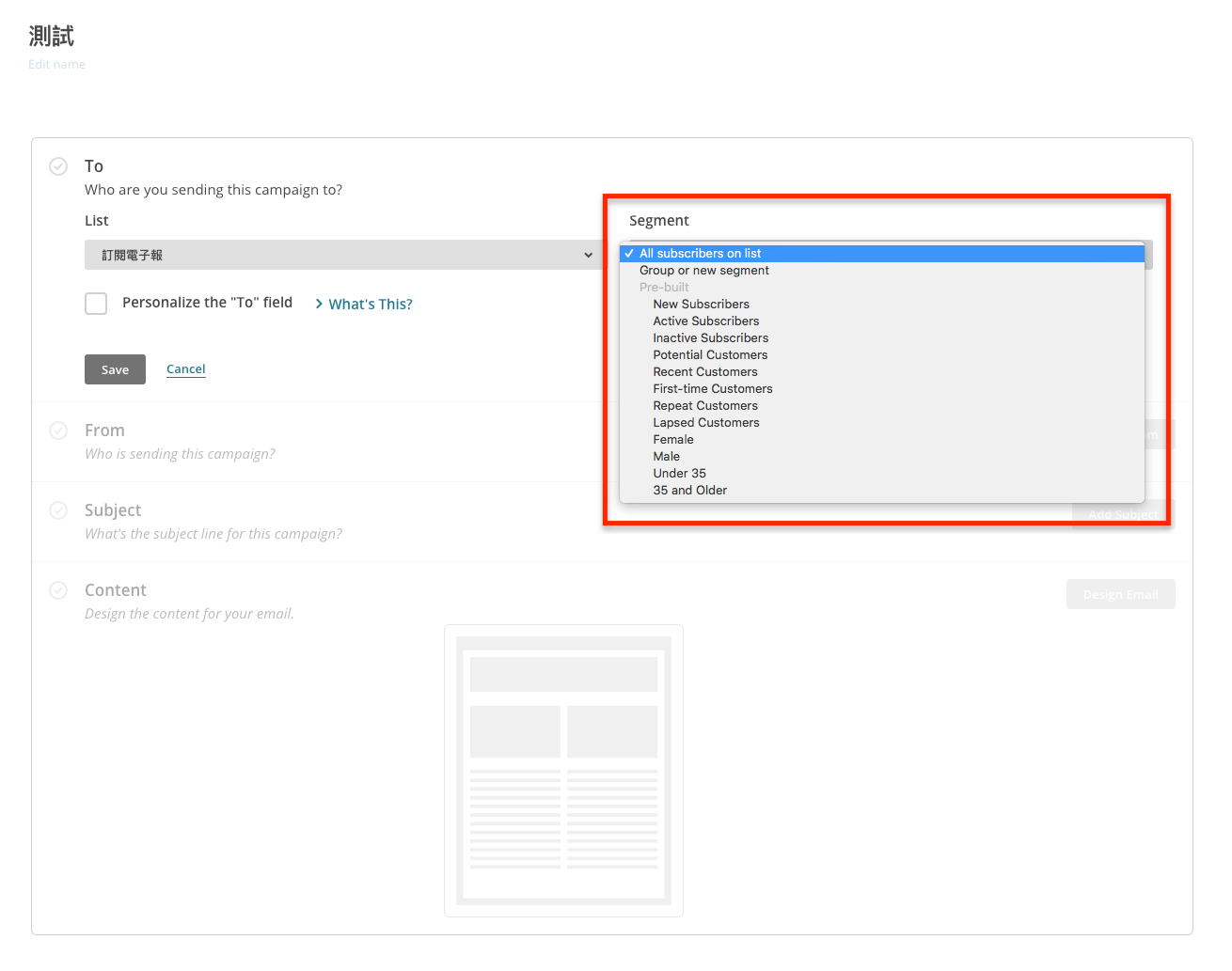
Task: Select All subscribers on list option
Action: 700,254
